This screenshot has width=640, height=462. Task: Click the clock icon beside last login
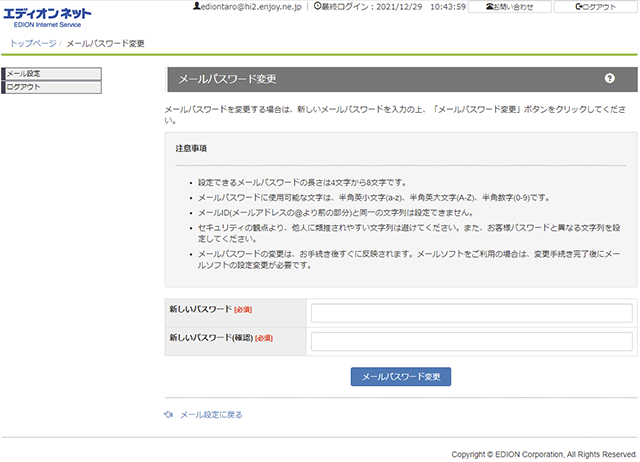tap(317, 6)
